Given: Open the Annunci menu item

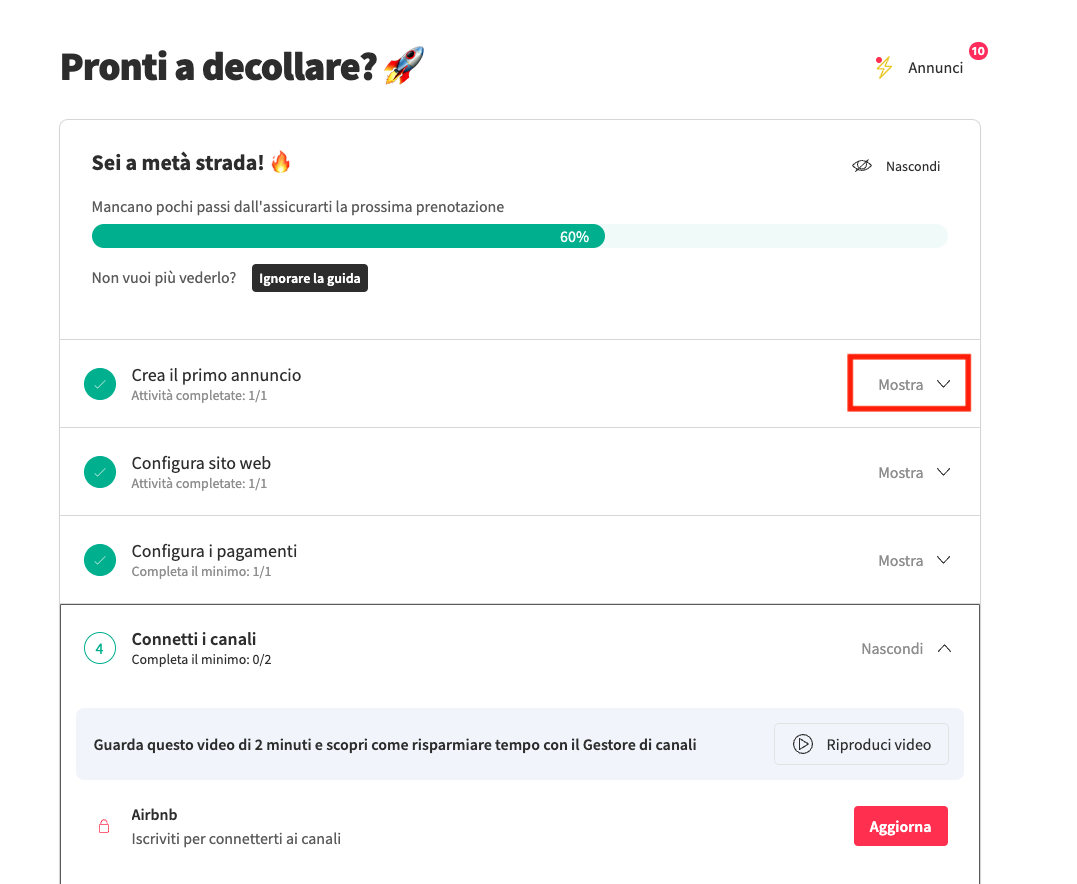Looking at the screenshot, I should [x=935, y=68].
